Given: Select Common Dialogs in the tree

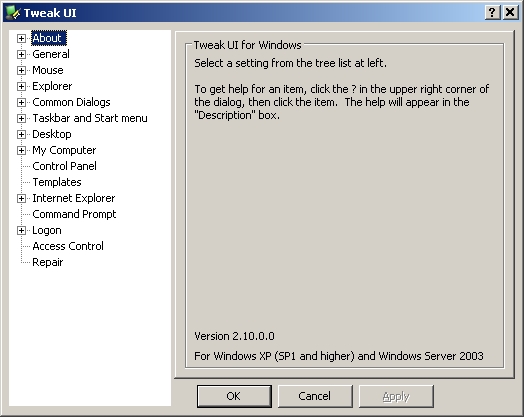Looking at the screenshot, I should (x=71, y=102).
